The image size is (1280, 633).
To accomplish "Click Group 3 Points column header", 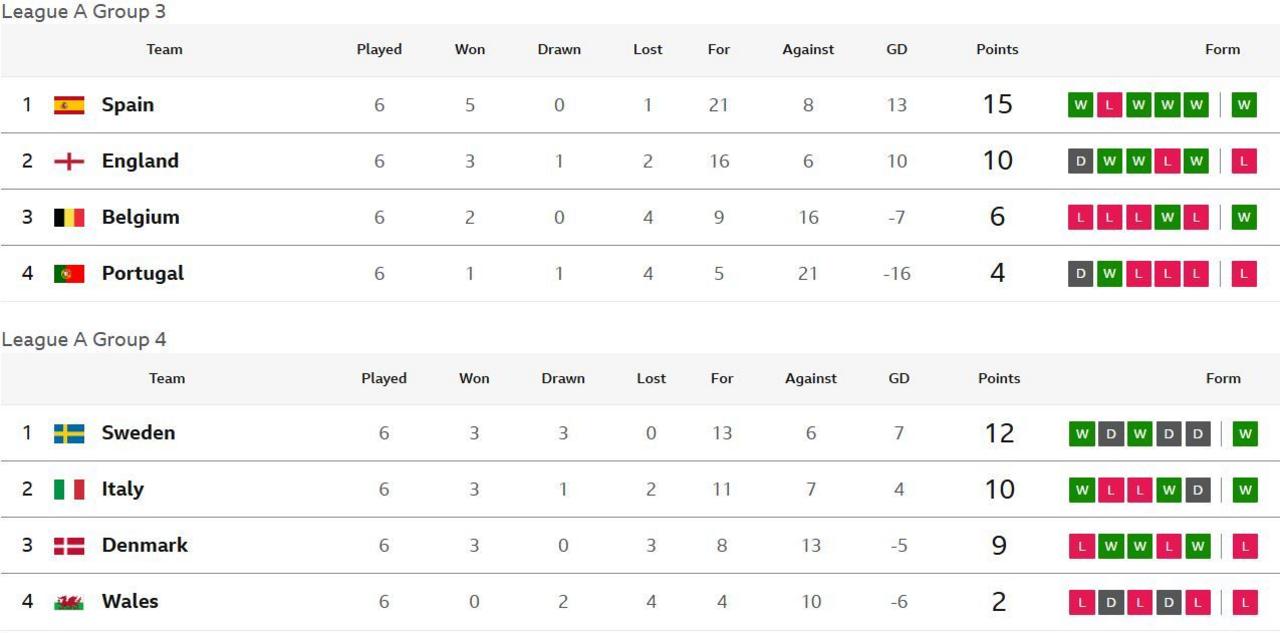I will click(x=997, y=49).
